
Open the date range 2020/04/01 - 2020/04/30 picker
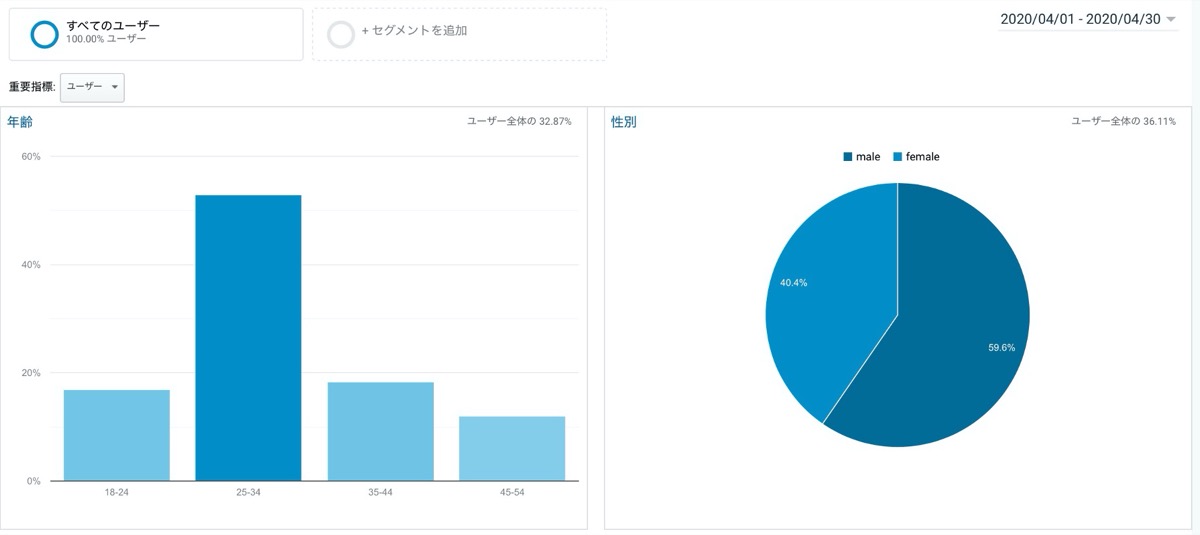[1088, 19]
